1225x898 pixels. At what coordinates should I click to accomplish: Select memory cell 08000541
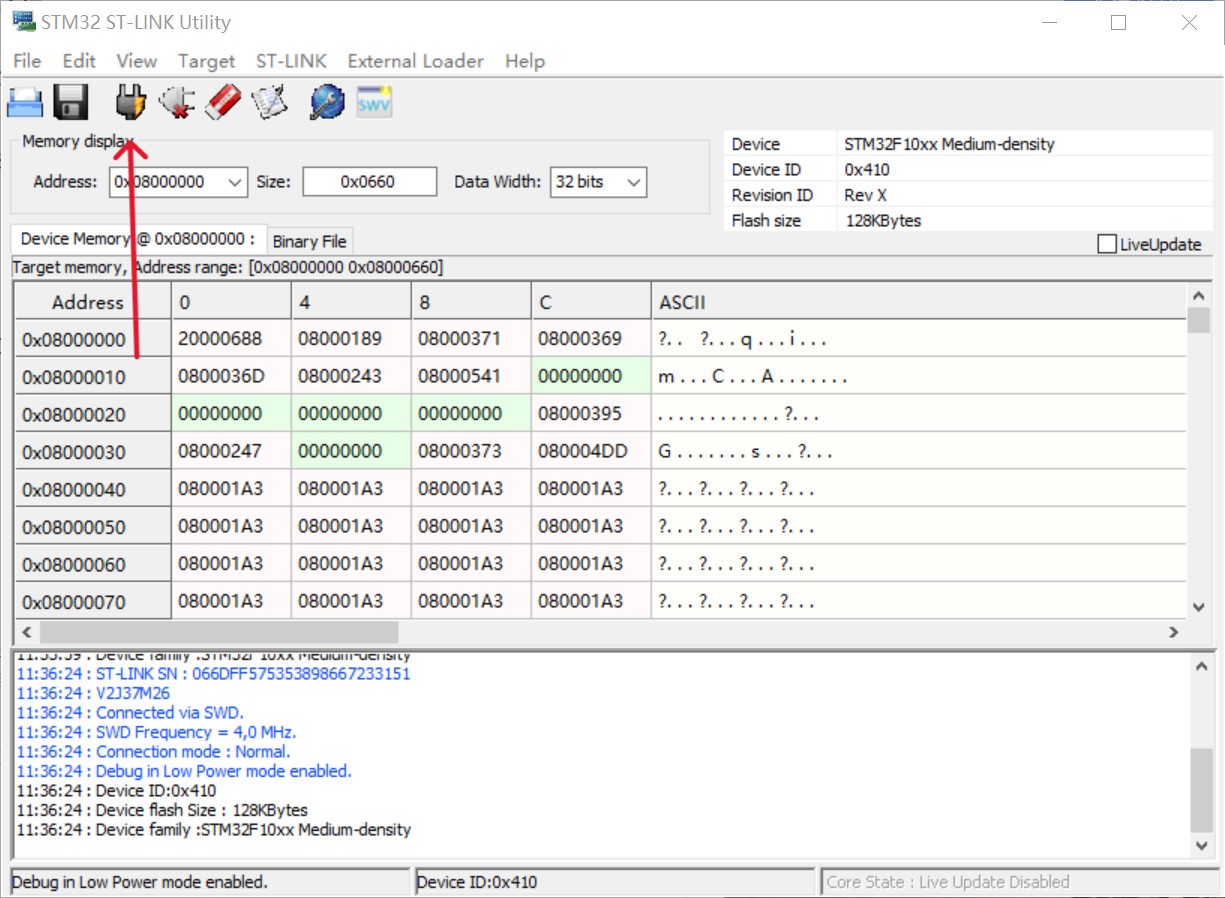tap(471, 376)
